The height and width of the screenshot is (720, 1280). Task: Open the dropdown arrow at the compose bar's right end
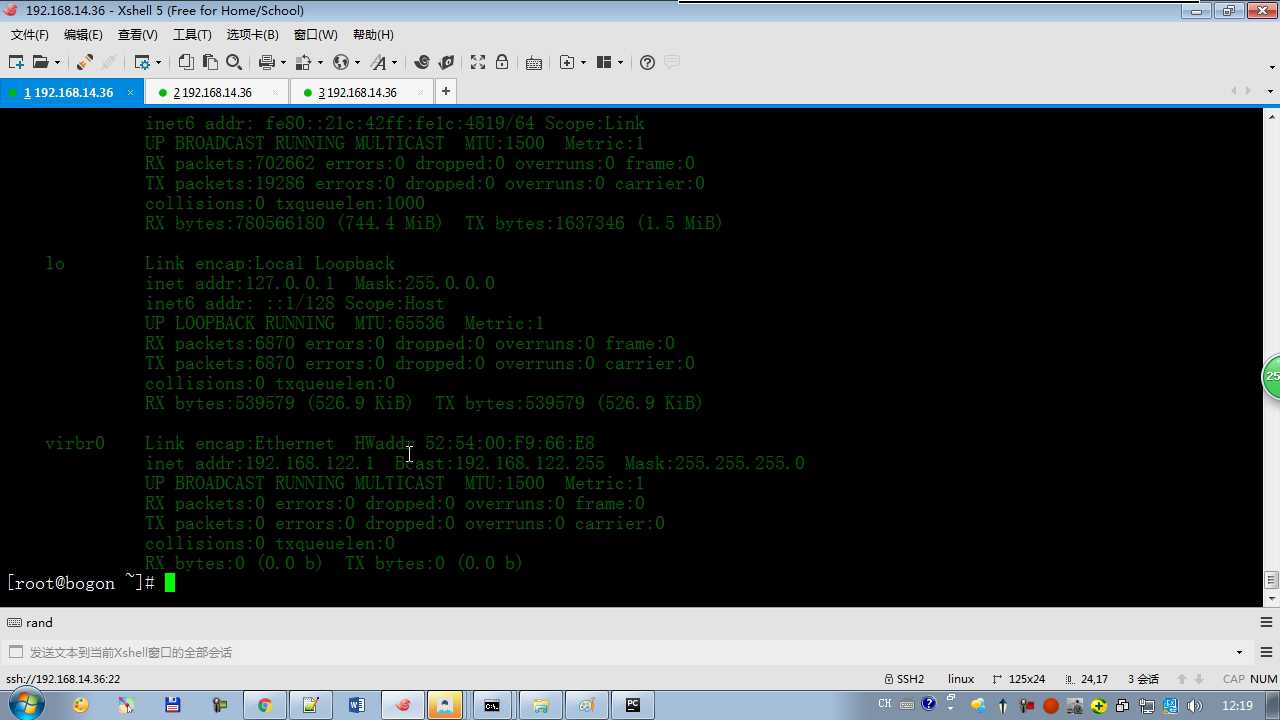[1240, 652]
